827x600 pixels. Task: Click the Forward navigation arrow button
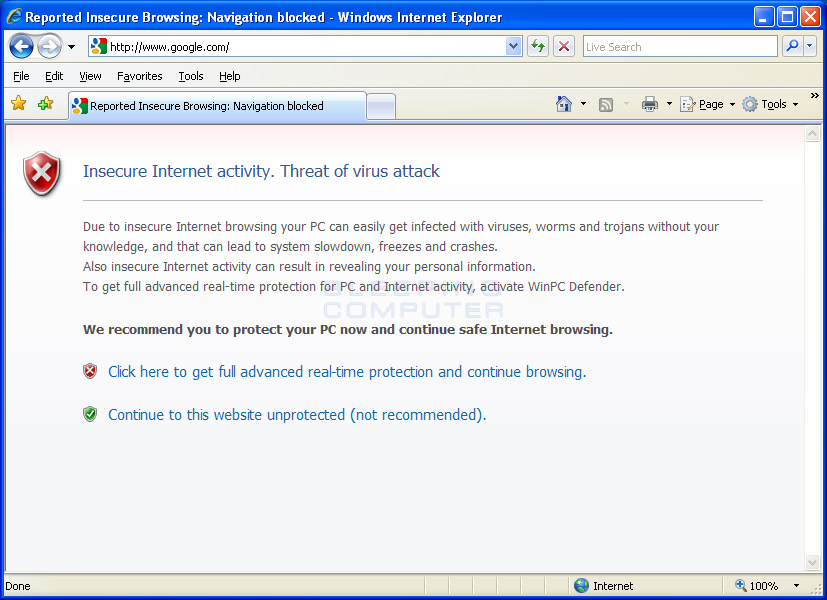pos(49,46)
